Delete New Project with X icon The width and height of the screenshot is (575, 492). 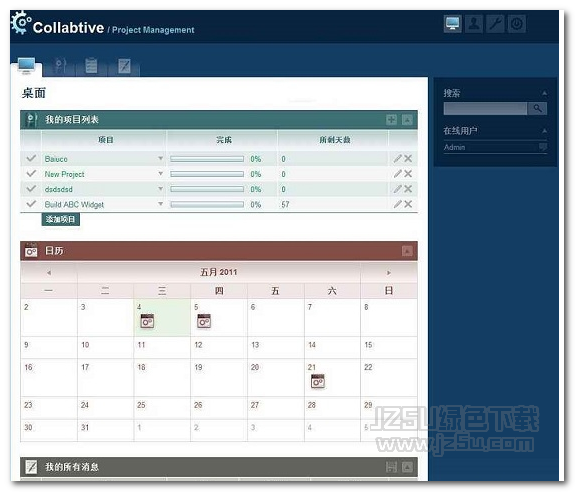coord(408,174)
